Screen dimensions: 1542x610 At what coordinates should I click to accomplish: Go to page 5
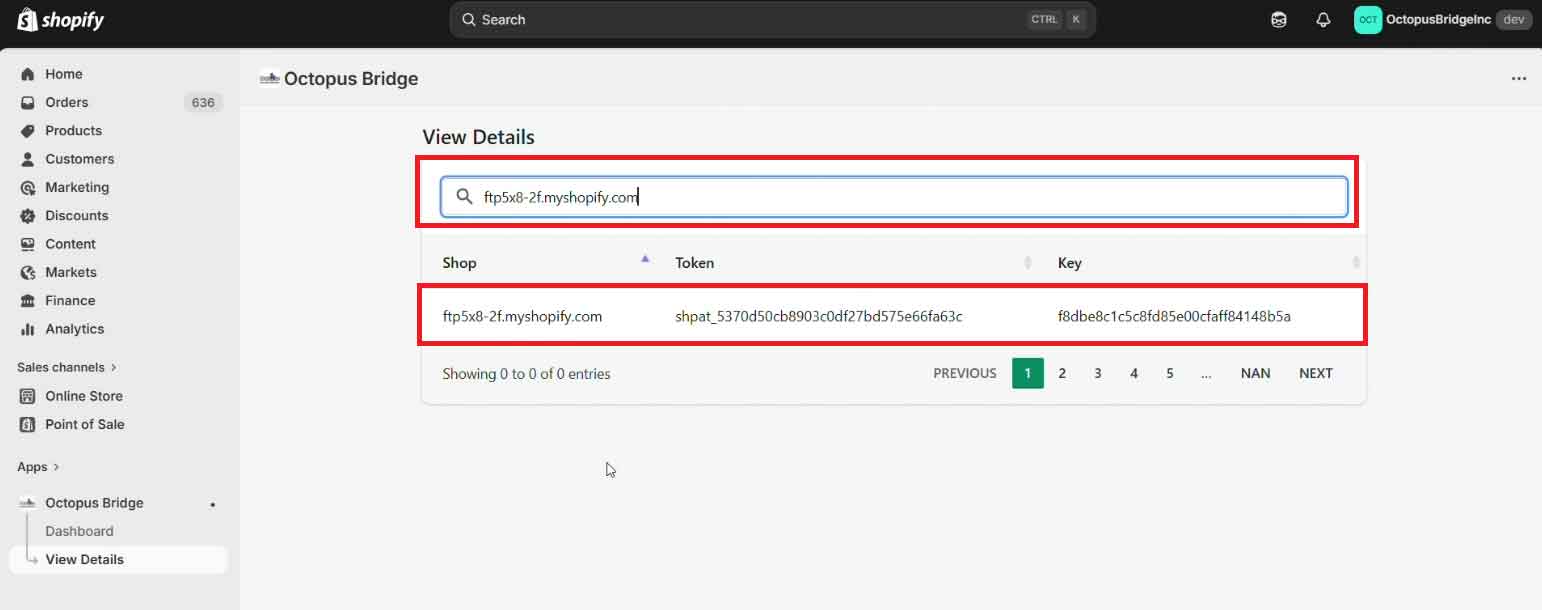tap(1169, 373)
